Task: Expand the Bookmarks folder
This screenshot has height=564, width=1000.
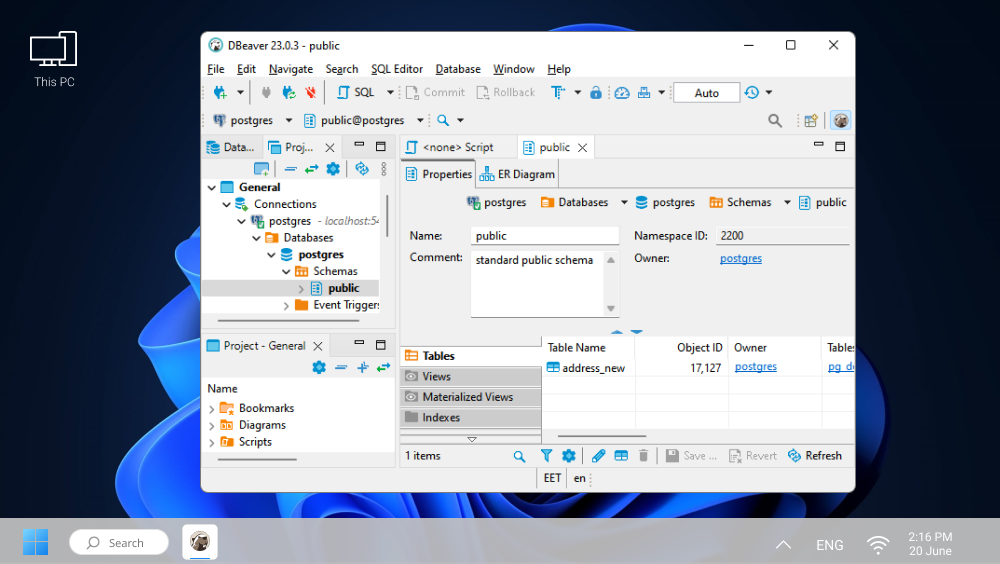Action: click(212, 409)
